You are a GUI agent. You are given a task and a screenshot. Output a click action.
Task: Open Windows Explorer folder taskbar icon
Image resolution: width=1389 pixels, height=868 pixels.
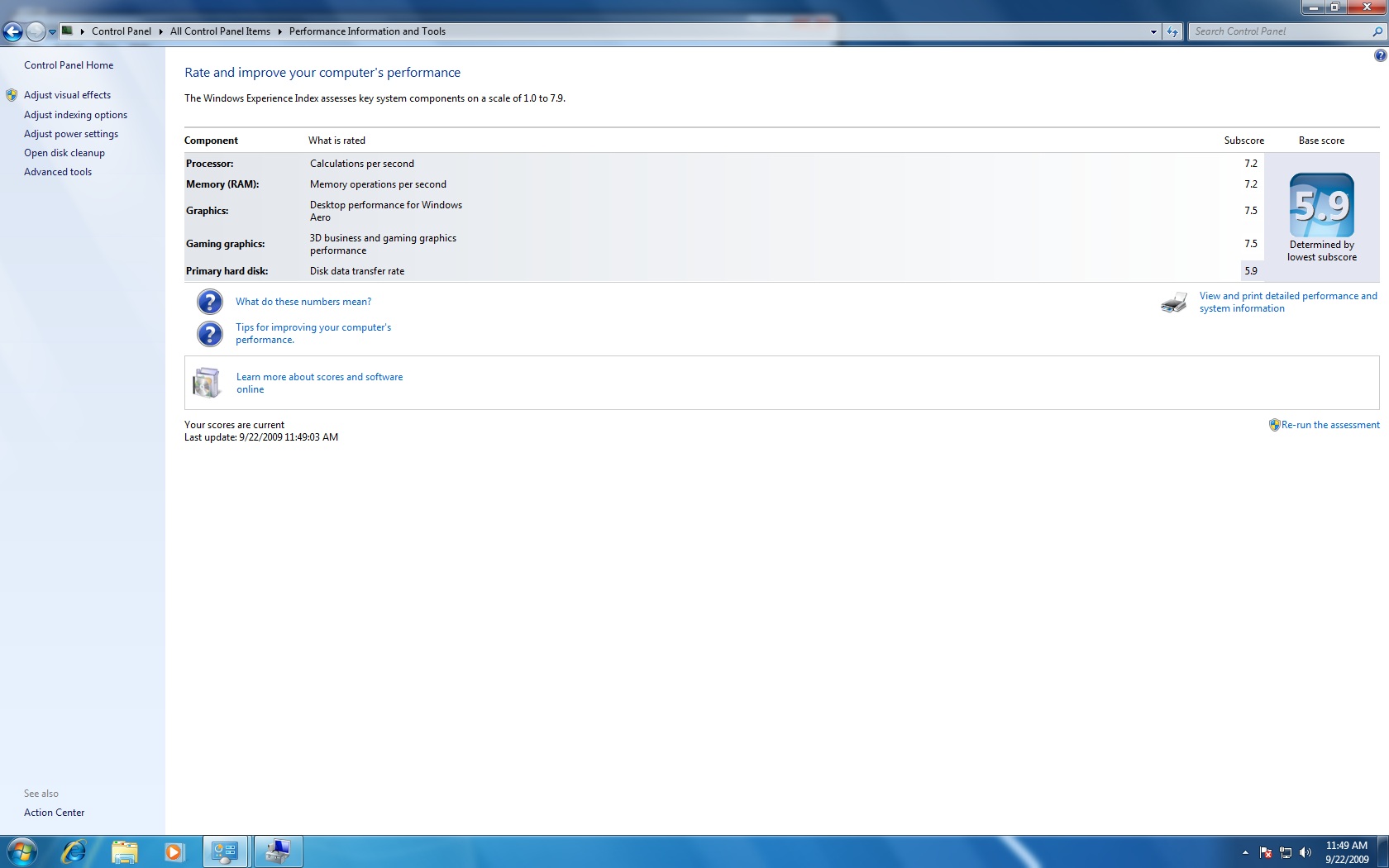pos(124,851)
